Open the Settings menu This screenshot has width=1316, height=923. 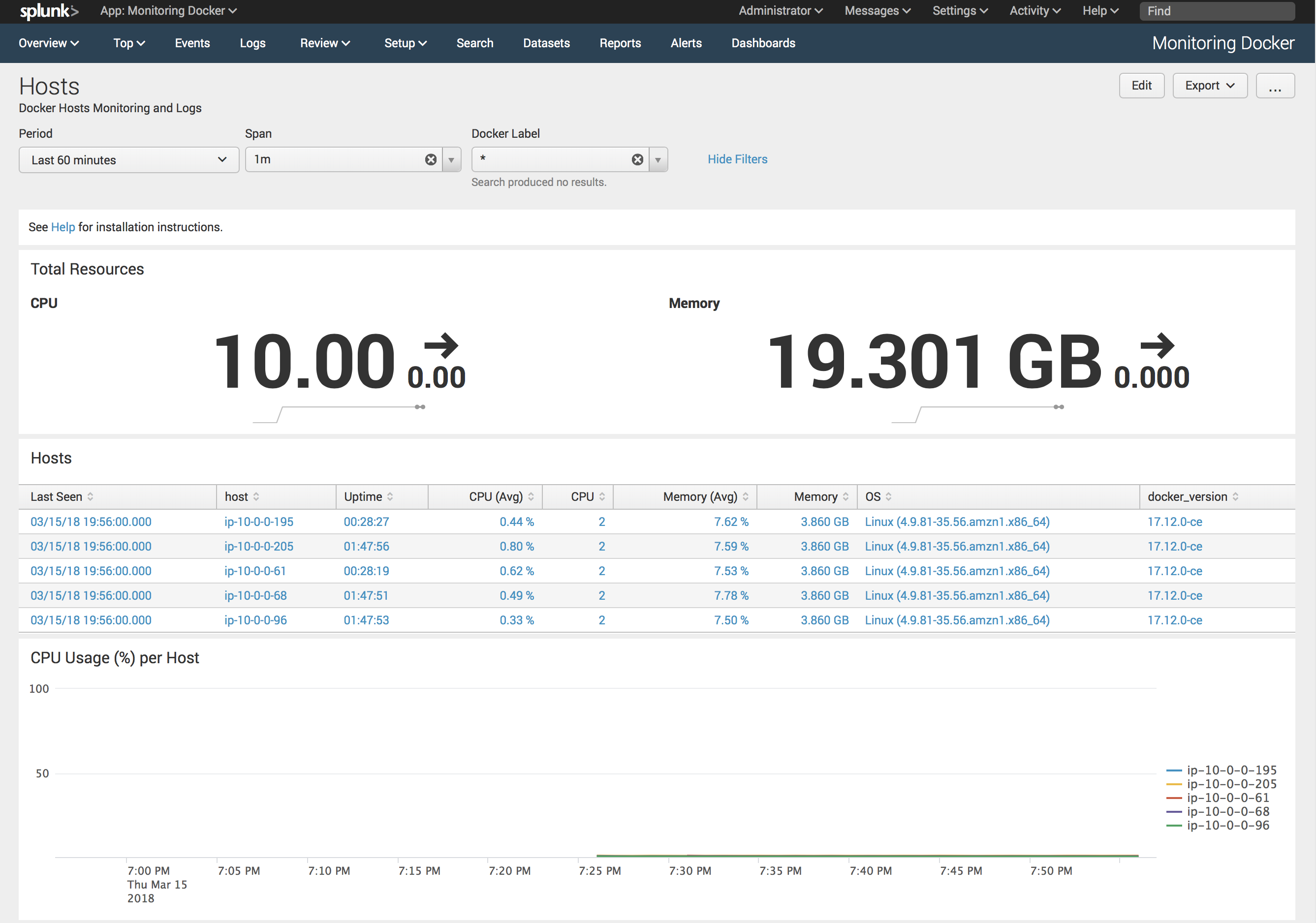click(x=960, y=11)
